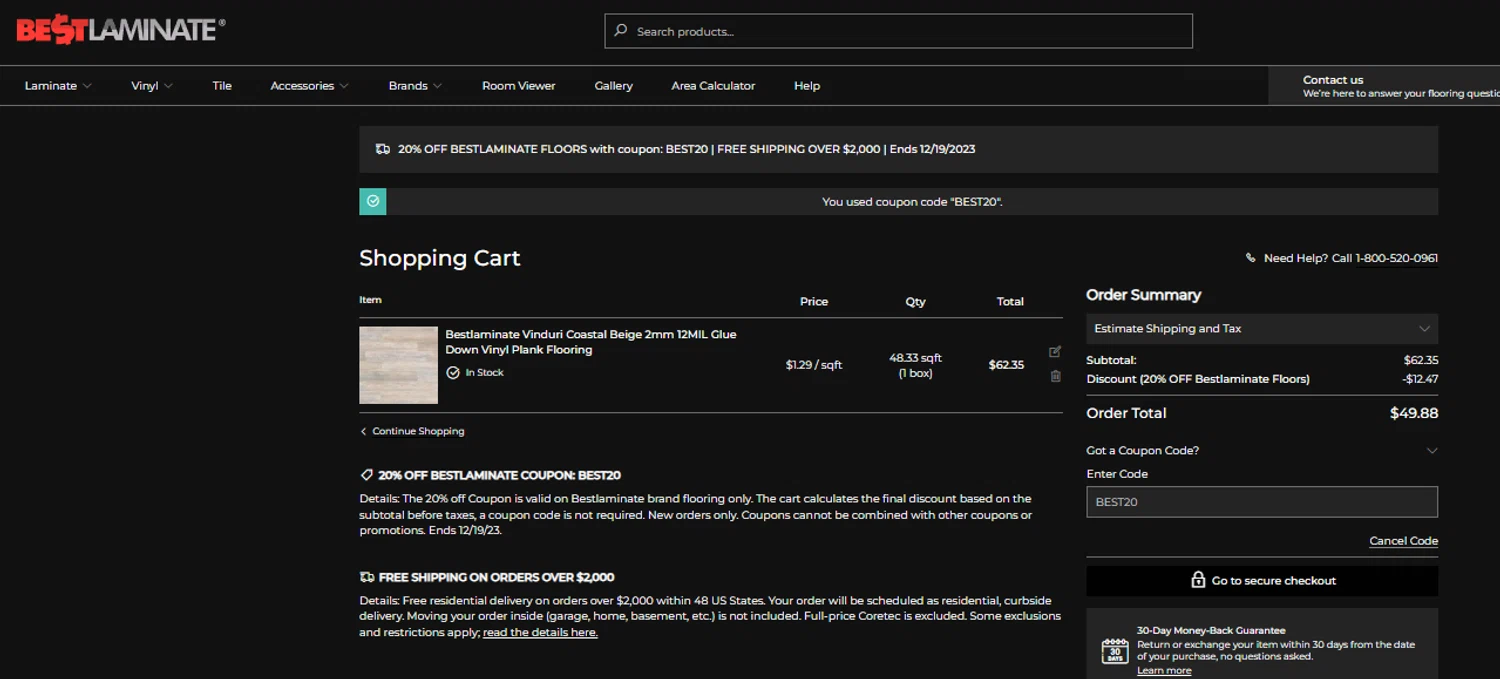Image resolution: width=1500 pixels, height=679 pixels.
Task: Click the green coupon success check icon
Action: (x=373, y=201)
